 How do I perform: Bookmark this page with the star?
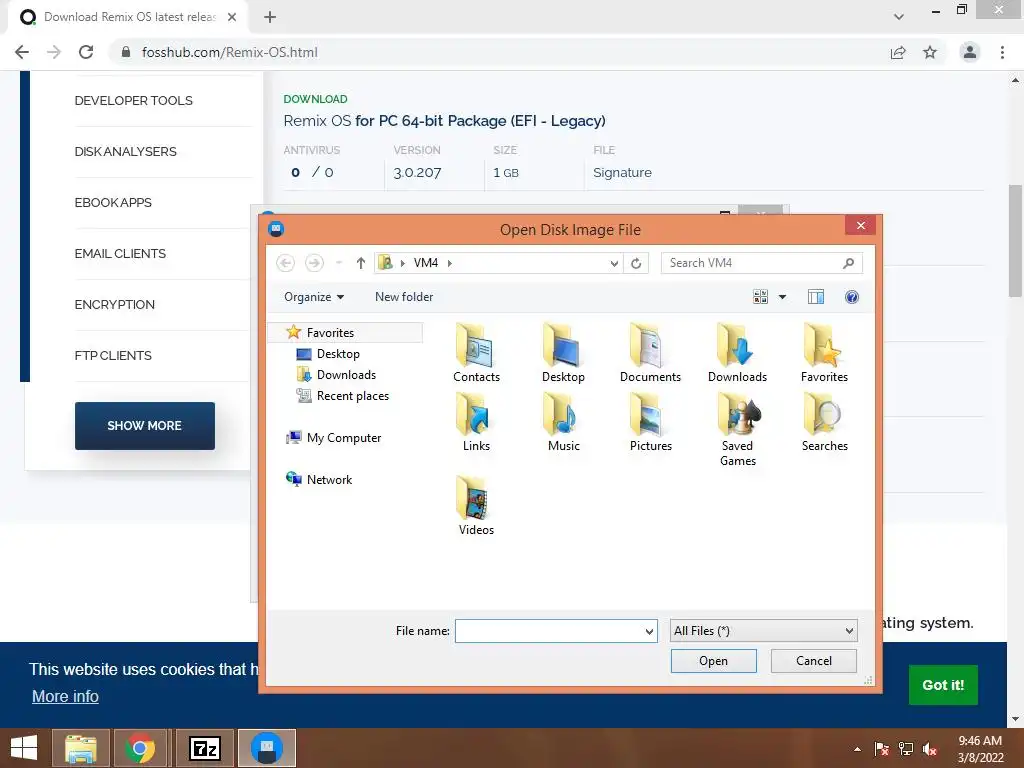[x=930, y=52]
